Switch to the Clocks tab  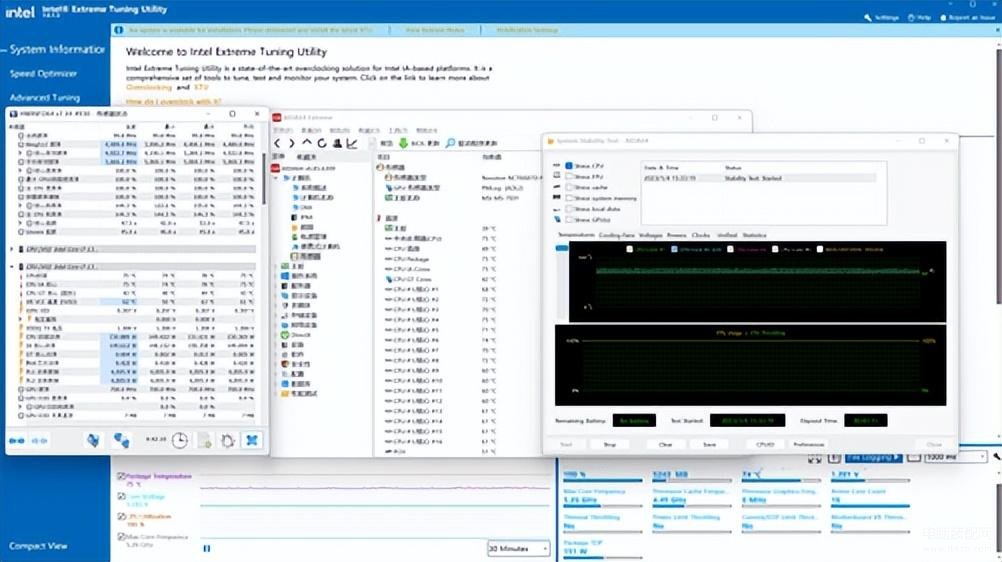(700, 235)
